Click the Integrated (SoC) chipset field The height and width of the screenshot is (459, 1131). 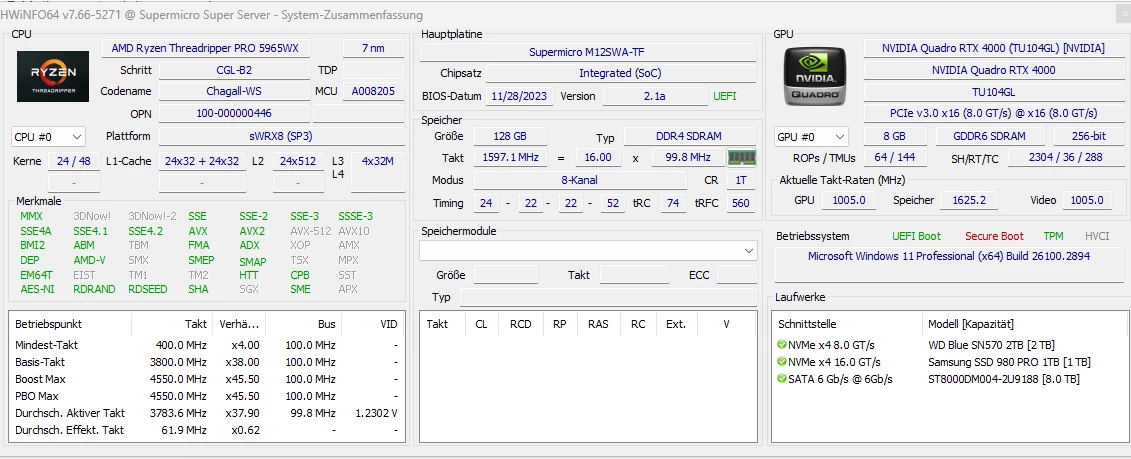tap(620, 73)
